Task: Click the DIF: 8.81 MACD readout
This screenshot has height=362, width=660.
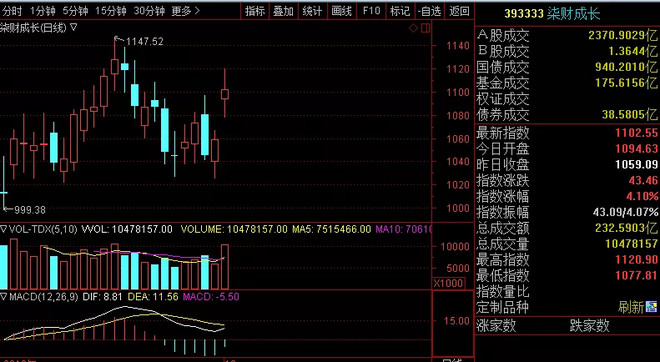Action: pos(102,297)
